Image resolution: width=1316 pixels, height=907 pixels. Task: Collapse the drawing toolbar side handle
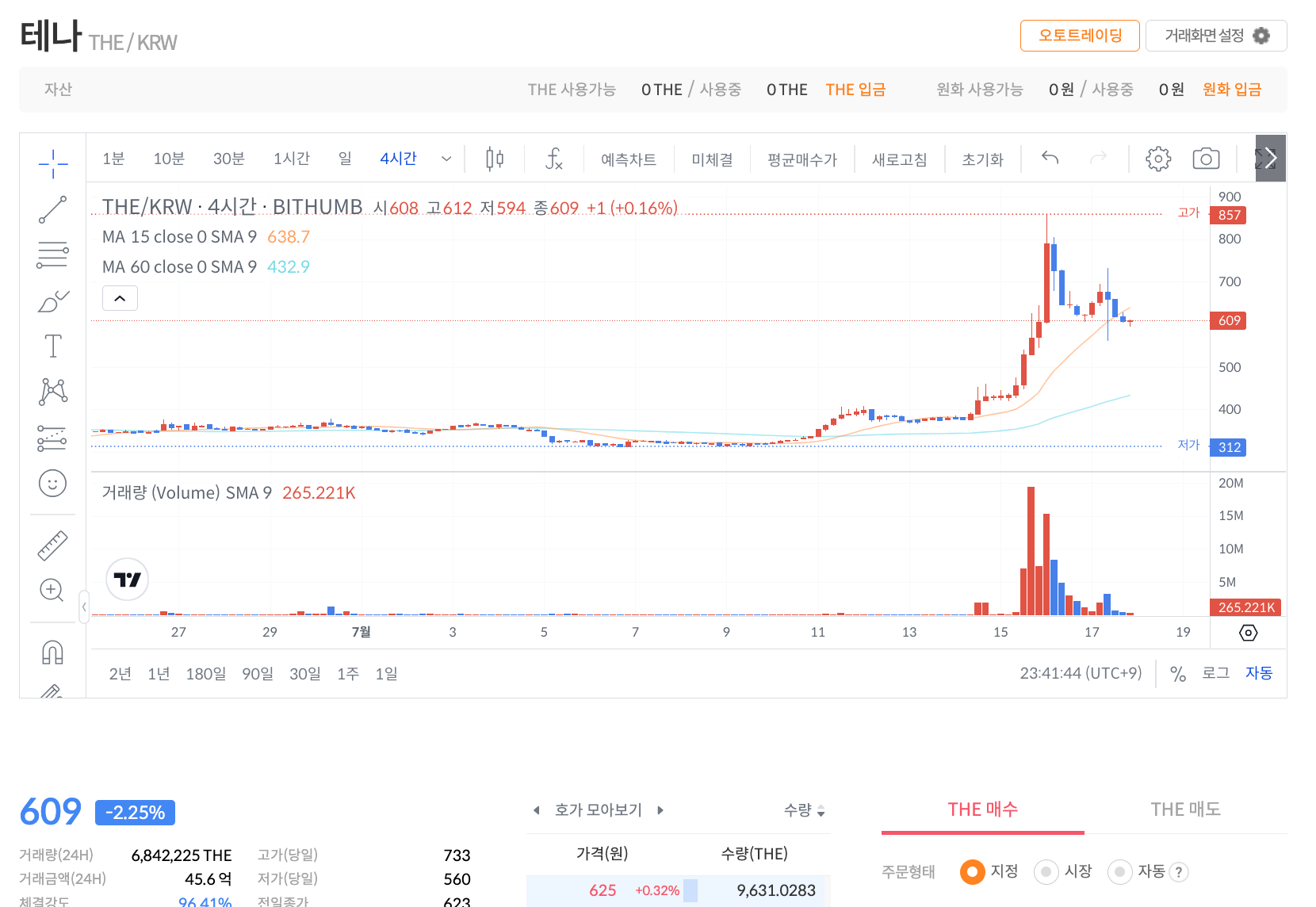(83, 607)
